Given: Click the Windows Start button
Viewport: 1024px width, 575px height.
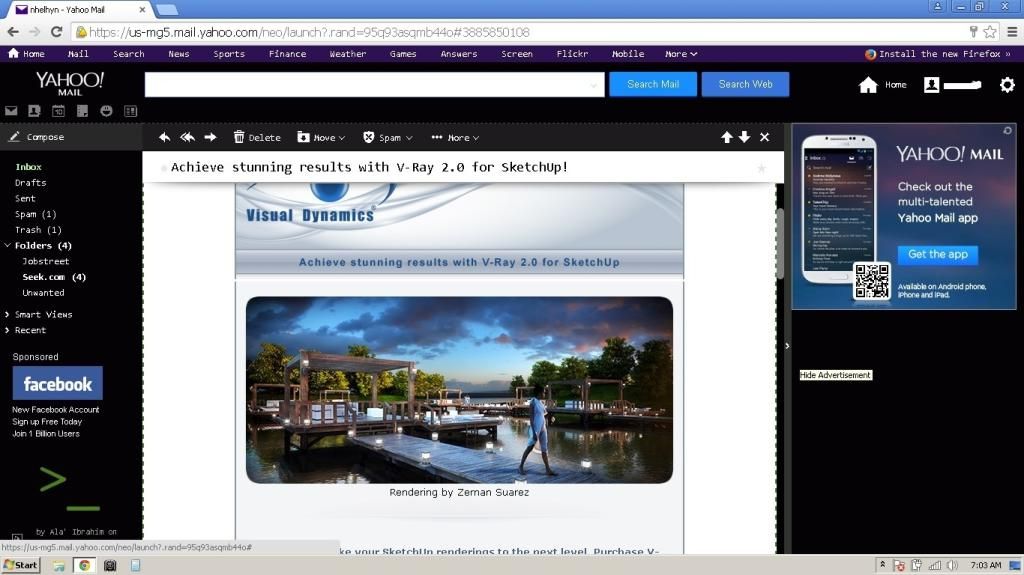Looking at the screenshot, I should point(21,565).
